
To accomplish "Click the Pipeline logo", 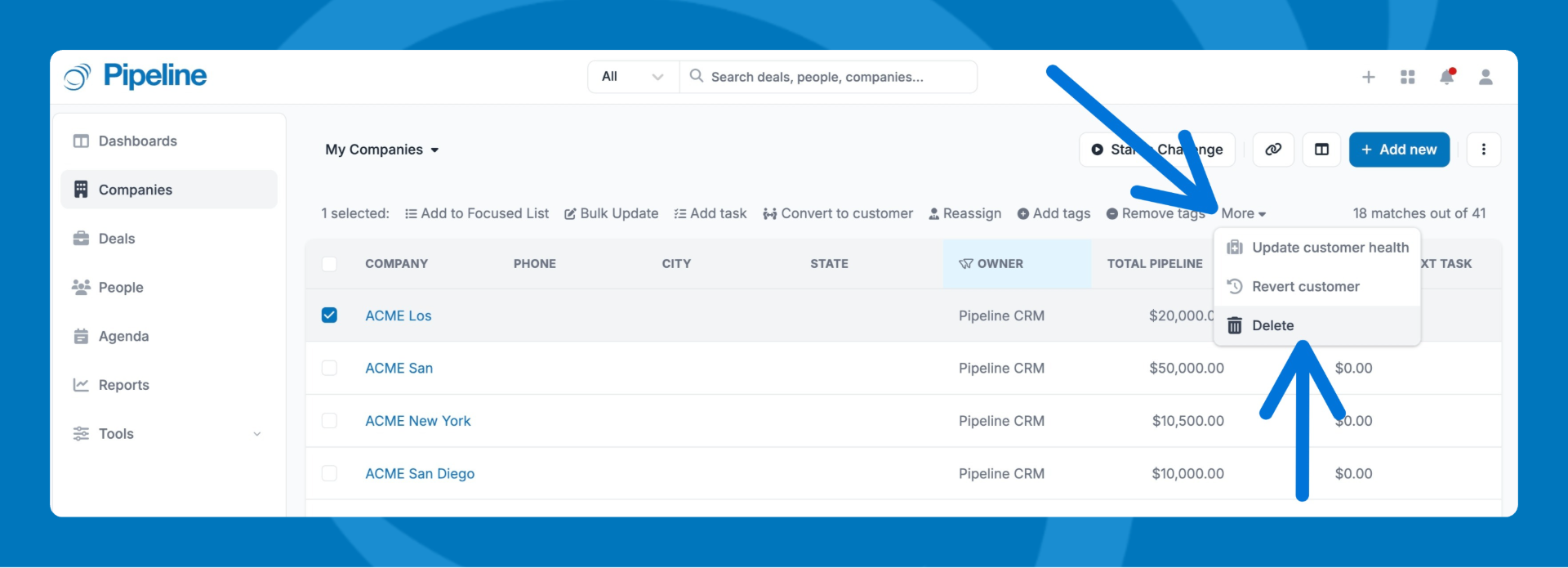I will 136,76.
